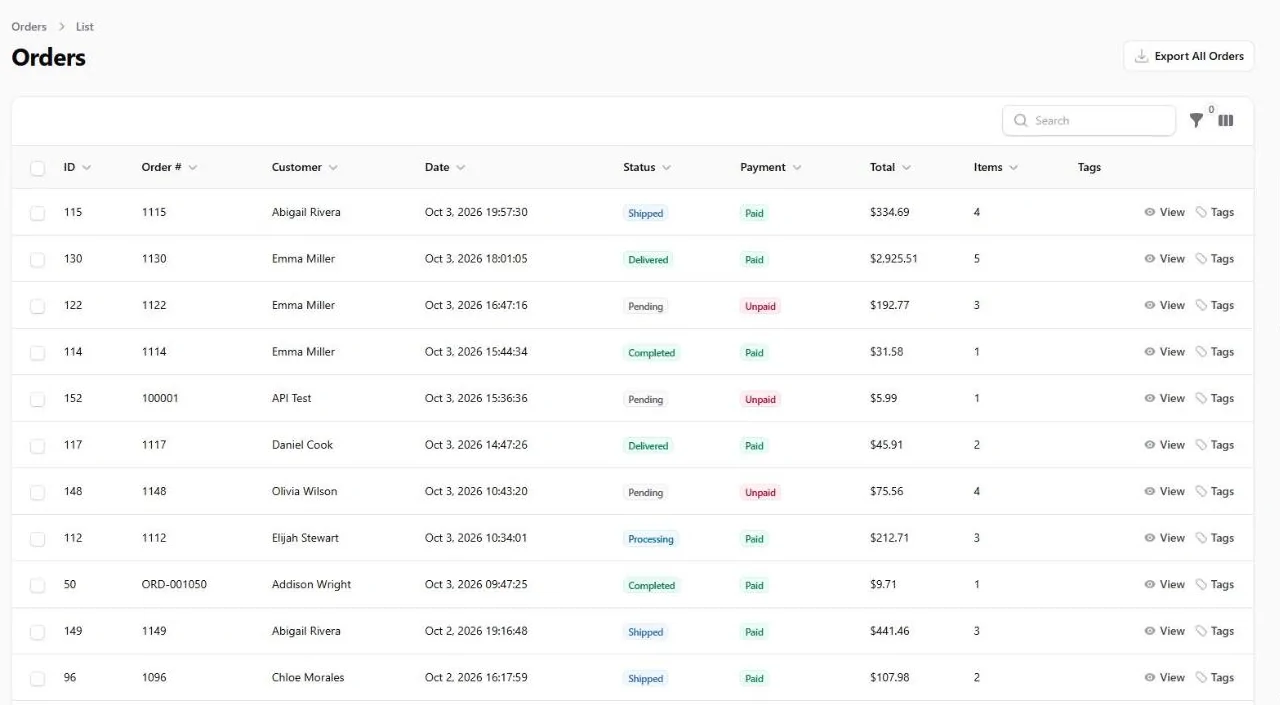Click customer name API Test
Viewport: 1280px width, 705px height.
tap(291, 398)
